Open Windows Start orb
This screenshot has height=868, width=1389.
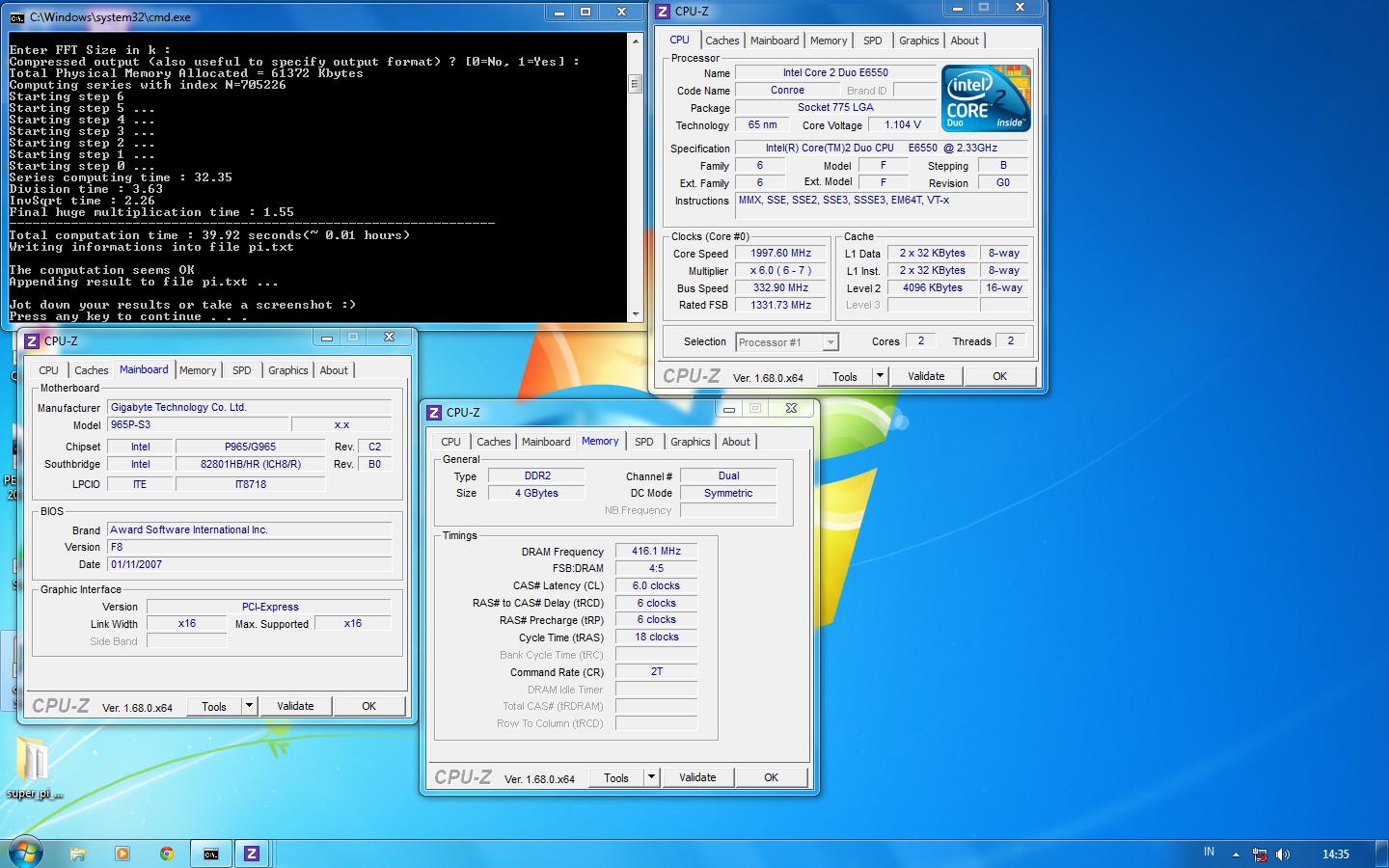tap(26, 853)
